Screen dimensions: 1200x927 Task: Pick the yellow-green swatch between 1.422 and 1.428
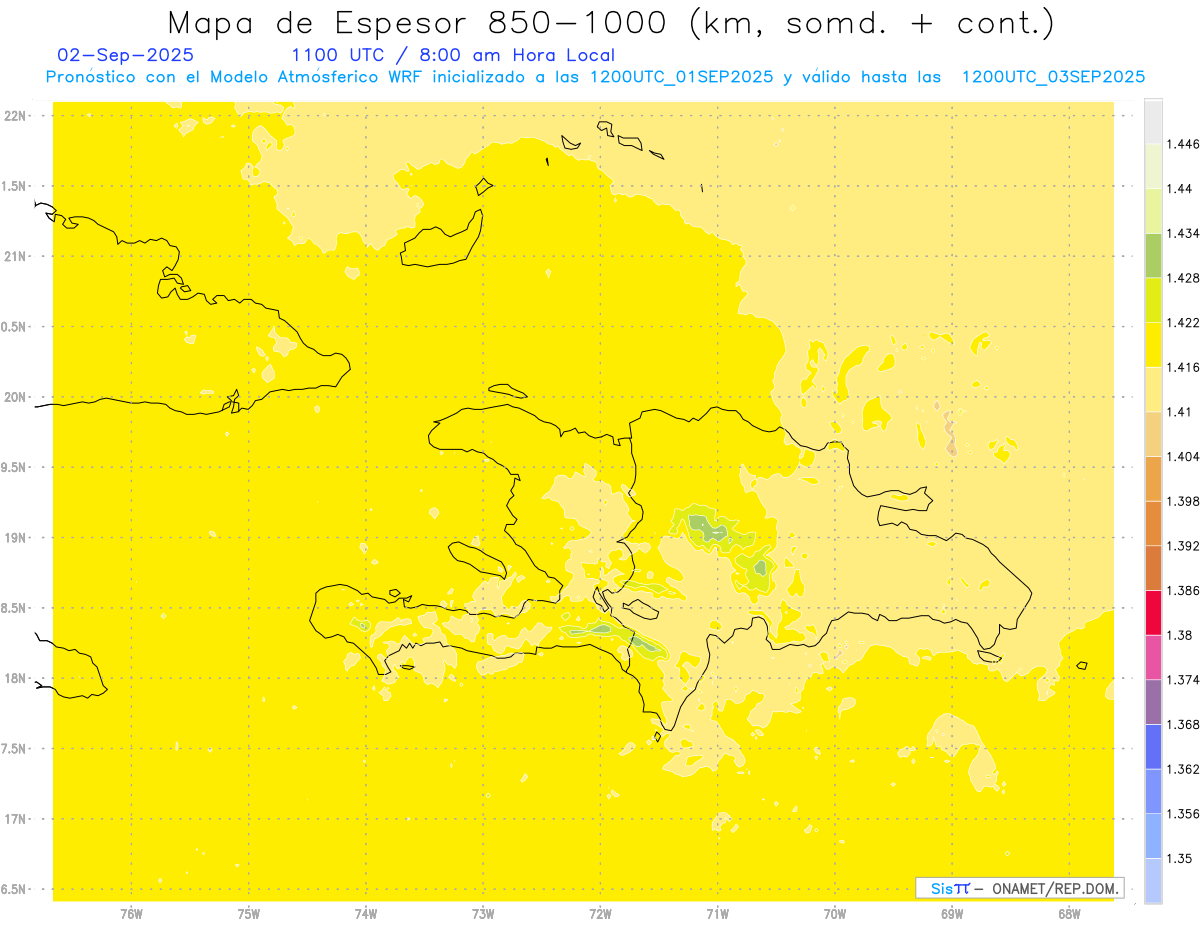click(x=1153, y=300)
